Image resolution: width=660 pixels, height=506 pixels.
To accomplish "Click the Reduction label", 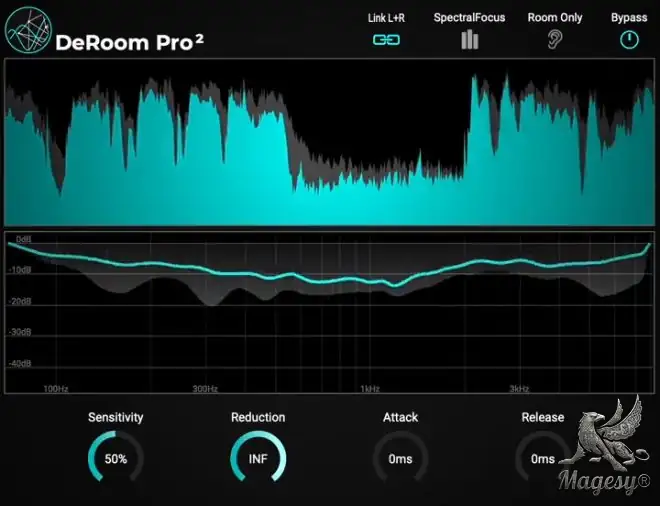I will pyautogui.click(x=258, y=417).
